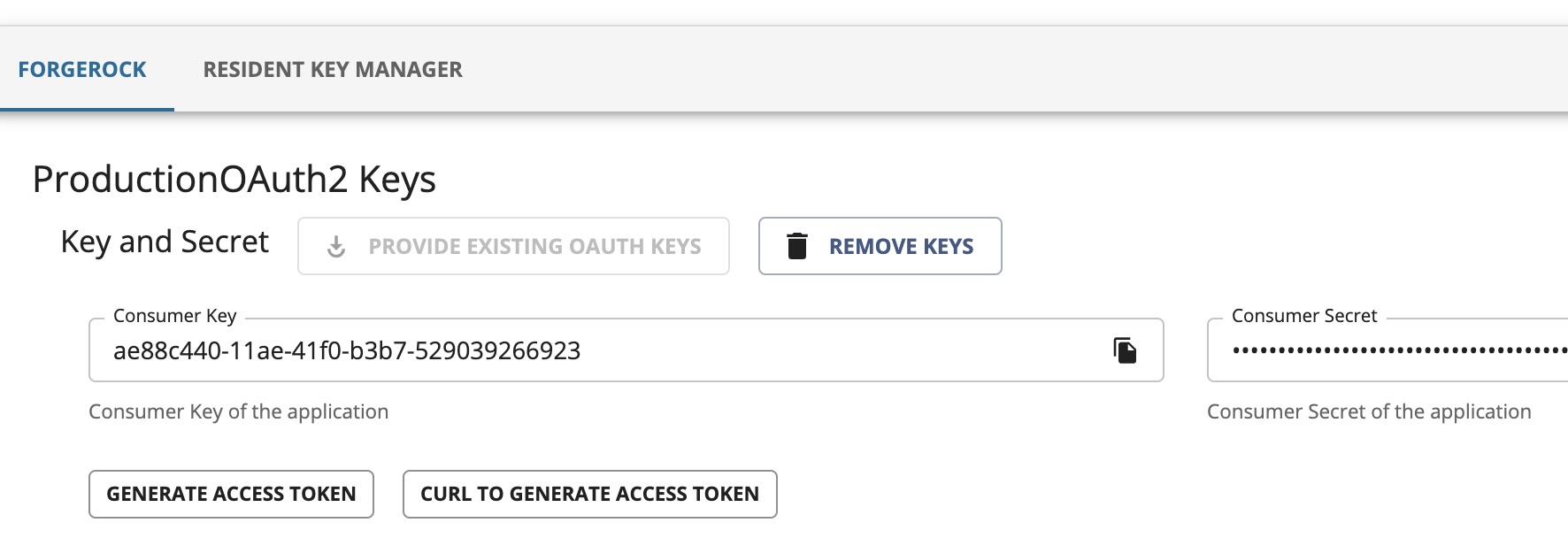The image size is (1568, 538).
Task: Click the blue underline below ForgeRock tab
Action: pyautogui.click(x=87, y=110)
